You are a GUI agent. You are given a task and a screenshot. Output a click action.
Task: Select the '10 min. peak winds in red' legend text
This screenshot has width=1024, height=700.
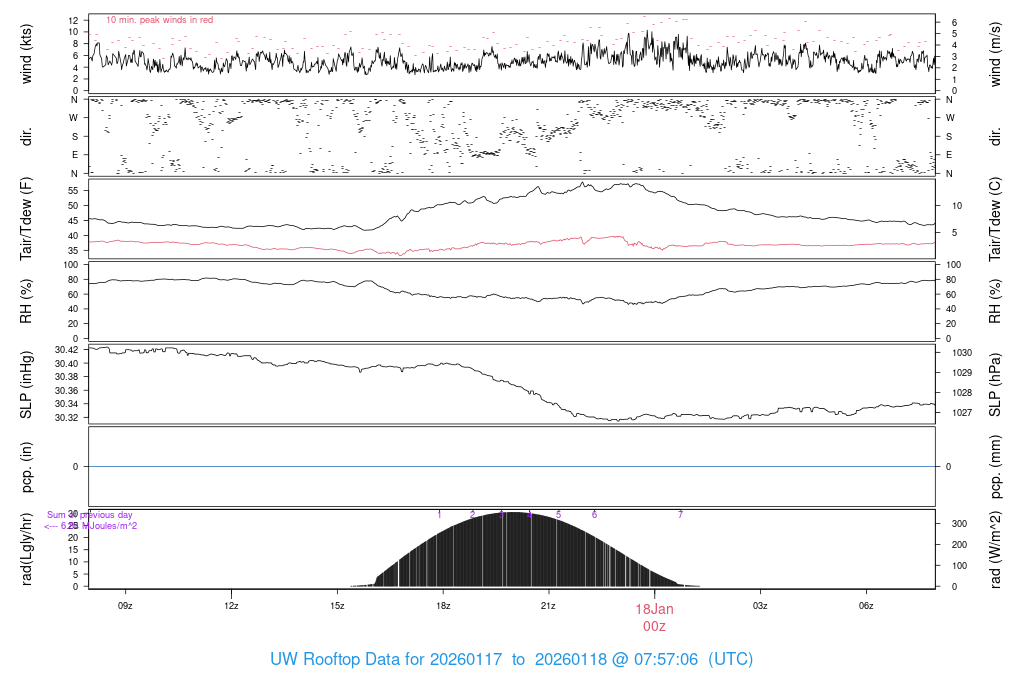click(159, 20)
